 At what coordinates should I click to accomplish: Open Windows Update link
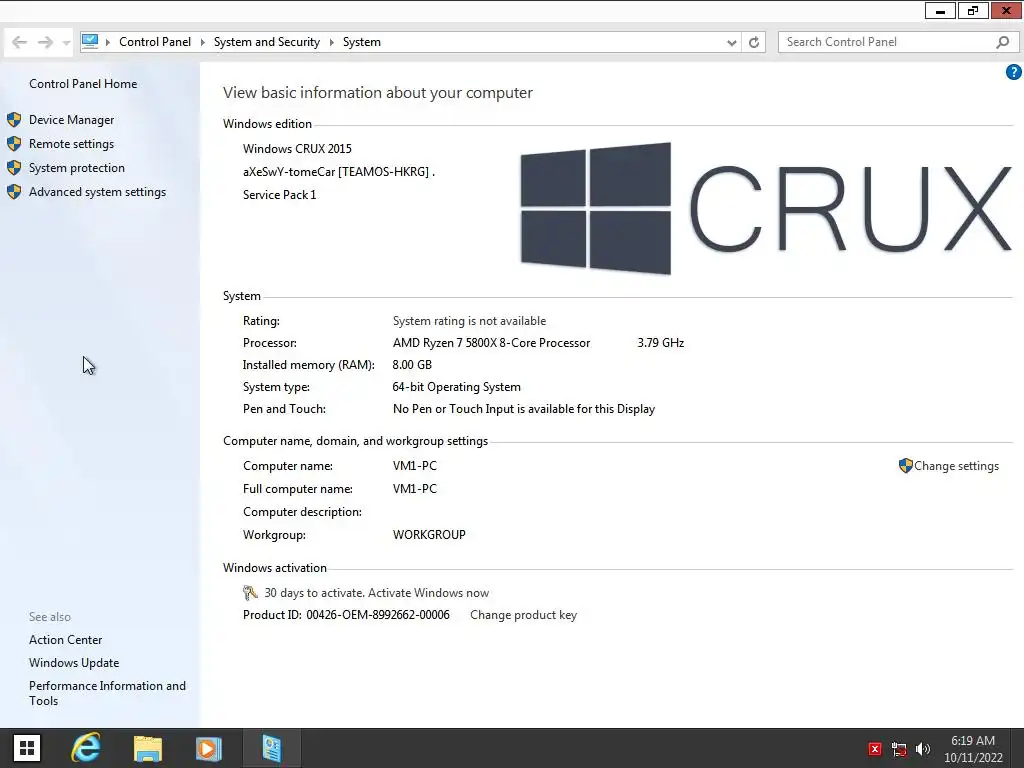[x=74, y=663]
